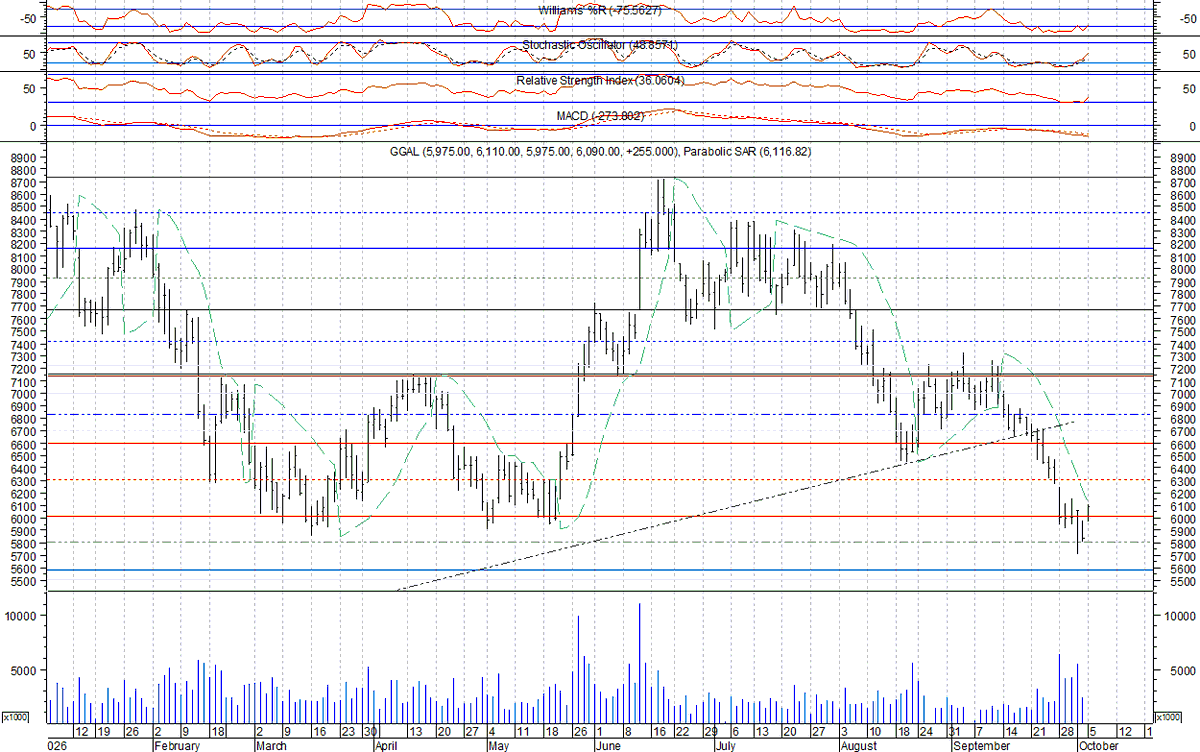Select the September month label
This screenshot has height=752, width=1200.
(980, 746)
